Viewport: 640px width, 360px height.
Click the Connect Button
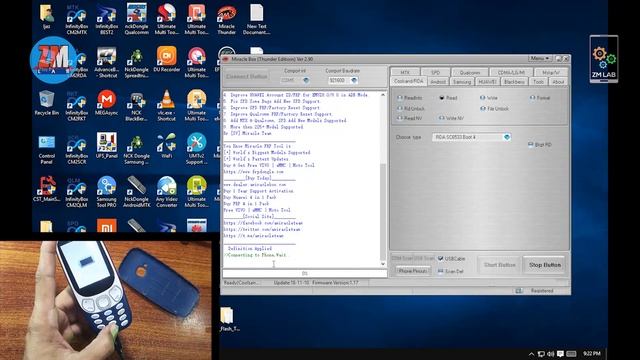point(247,76)
